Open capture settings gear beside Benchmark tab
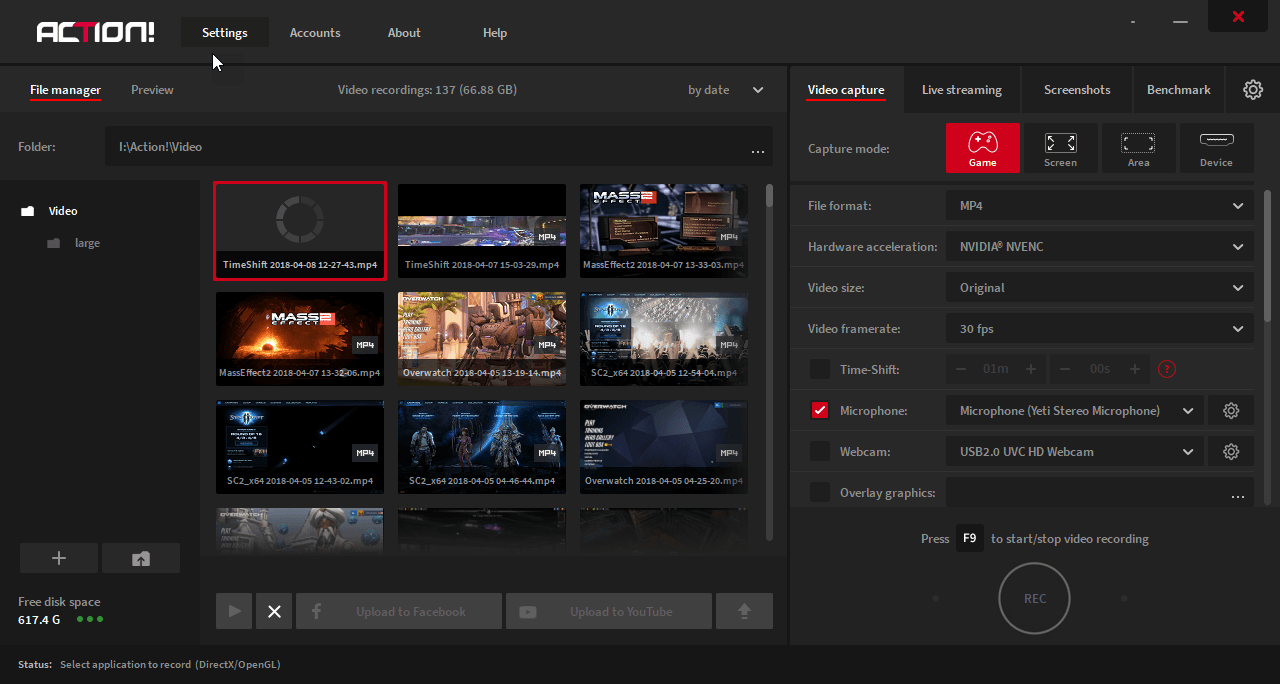This screenshot has width=1280, height=684. tap(1253, 90)
